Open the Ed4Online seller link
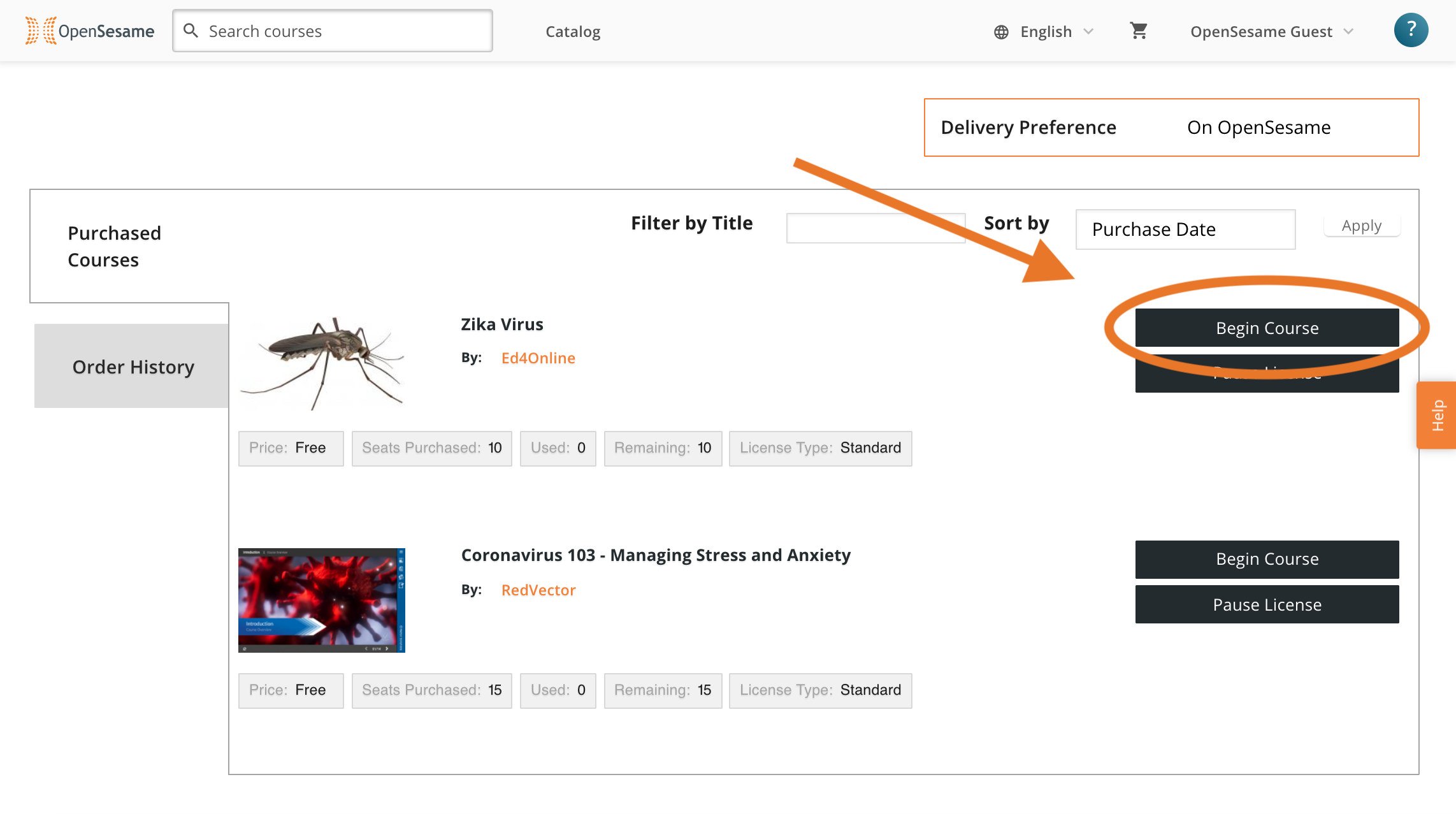1456x814 pixels. 538,358
